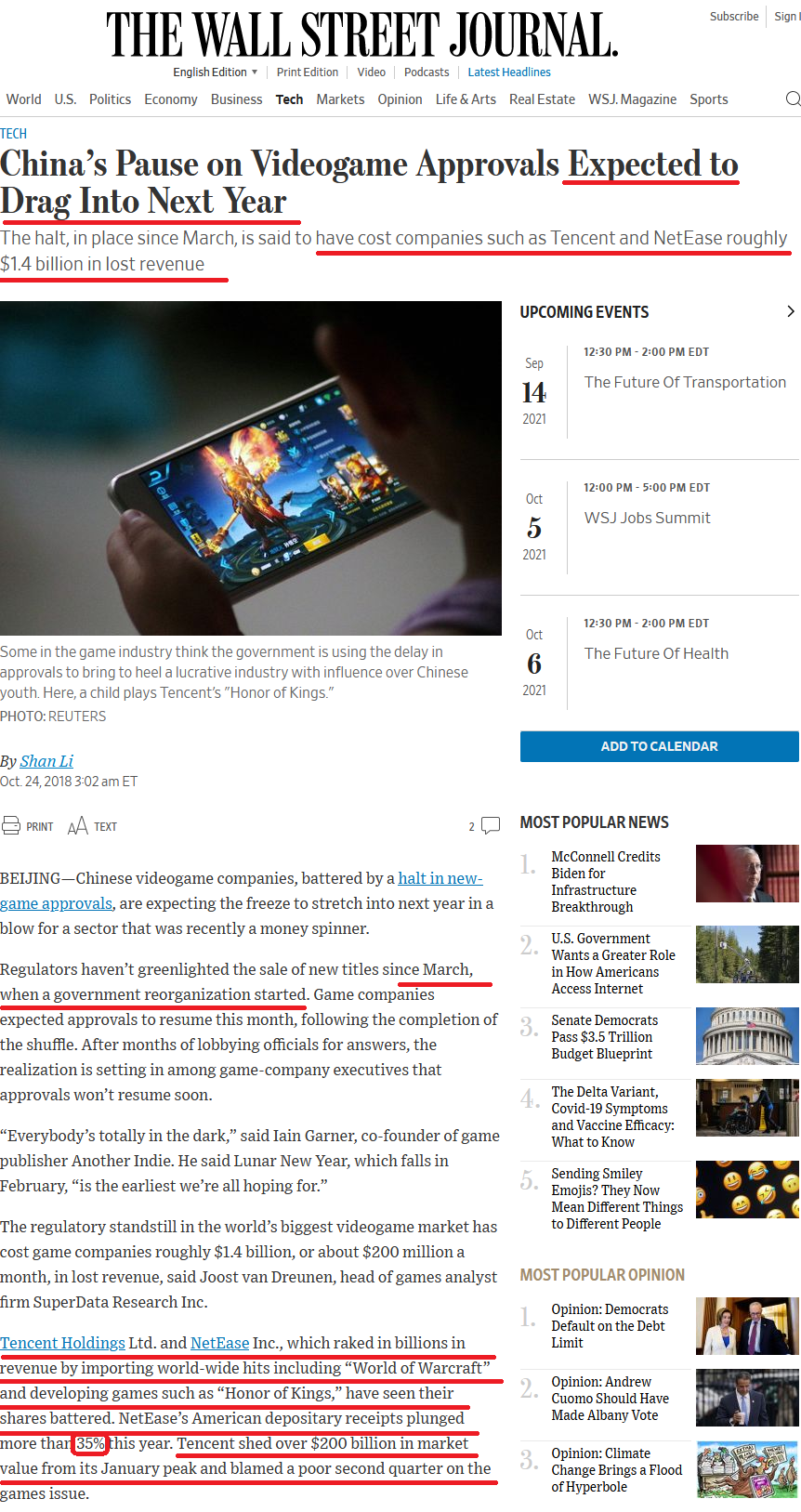This screenshot has width=801, height=1512.
Task: Open the World section
Action: (23, 99)
